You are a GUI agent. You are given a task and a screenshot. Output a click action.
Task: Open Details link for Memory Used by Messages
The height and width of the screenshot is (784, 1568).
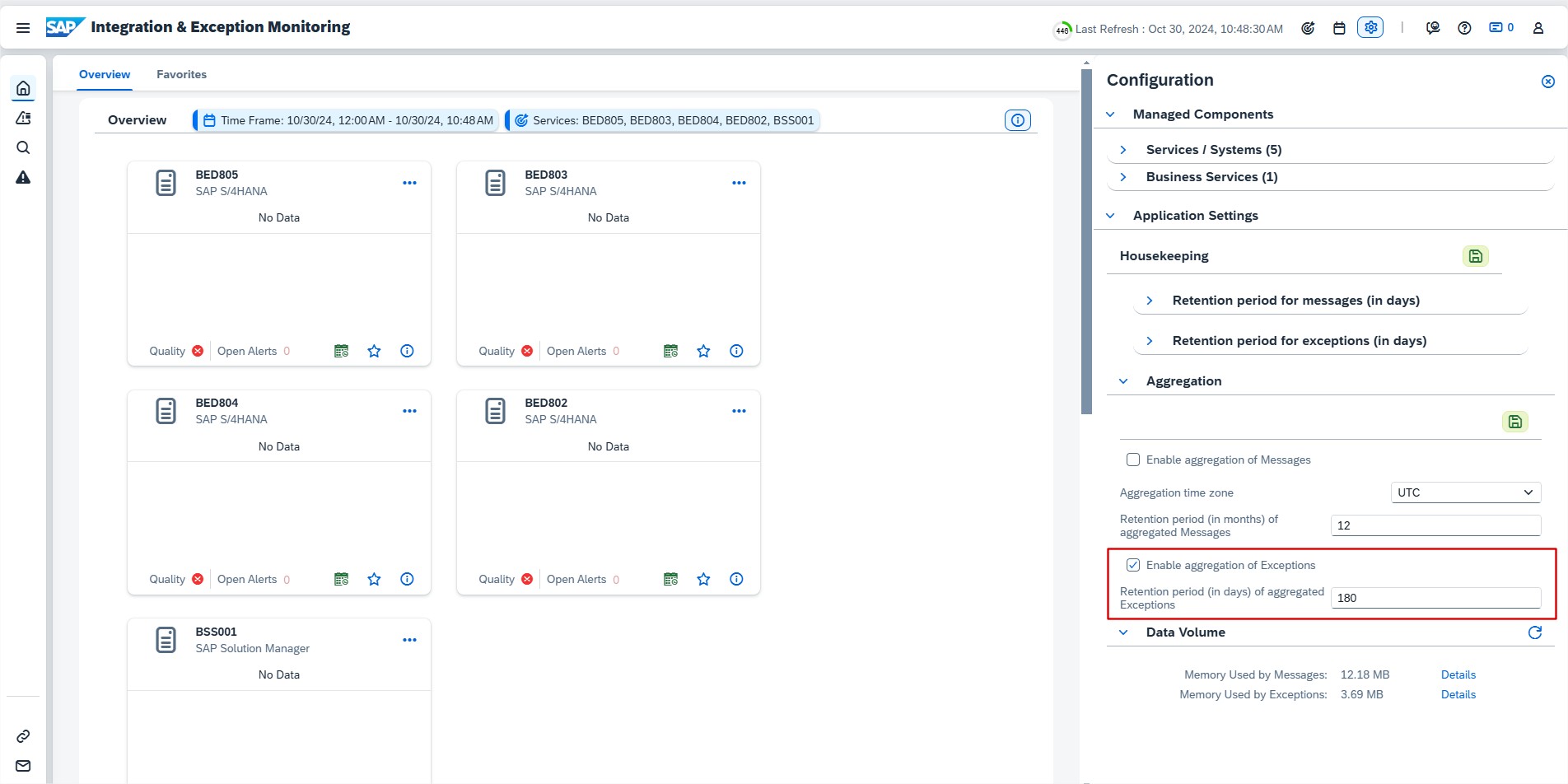(1458, 674)
